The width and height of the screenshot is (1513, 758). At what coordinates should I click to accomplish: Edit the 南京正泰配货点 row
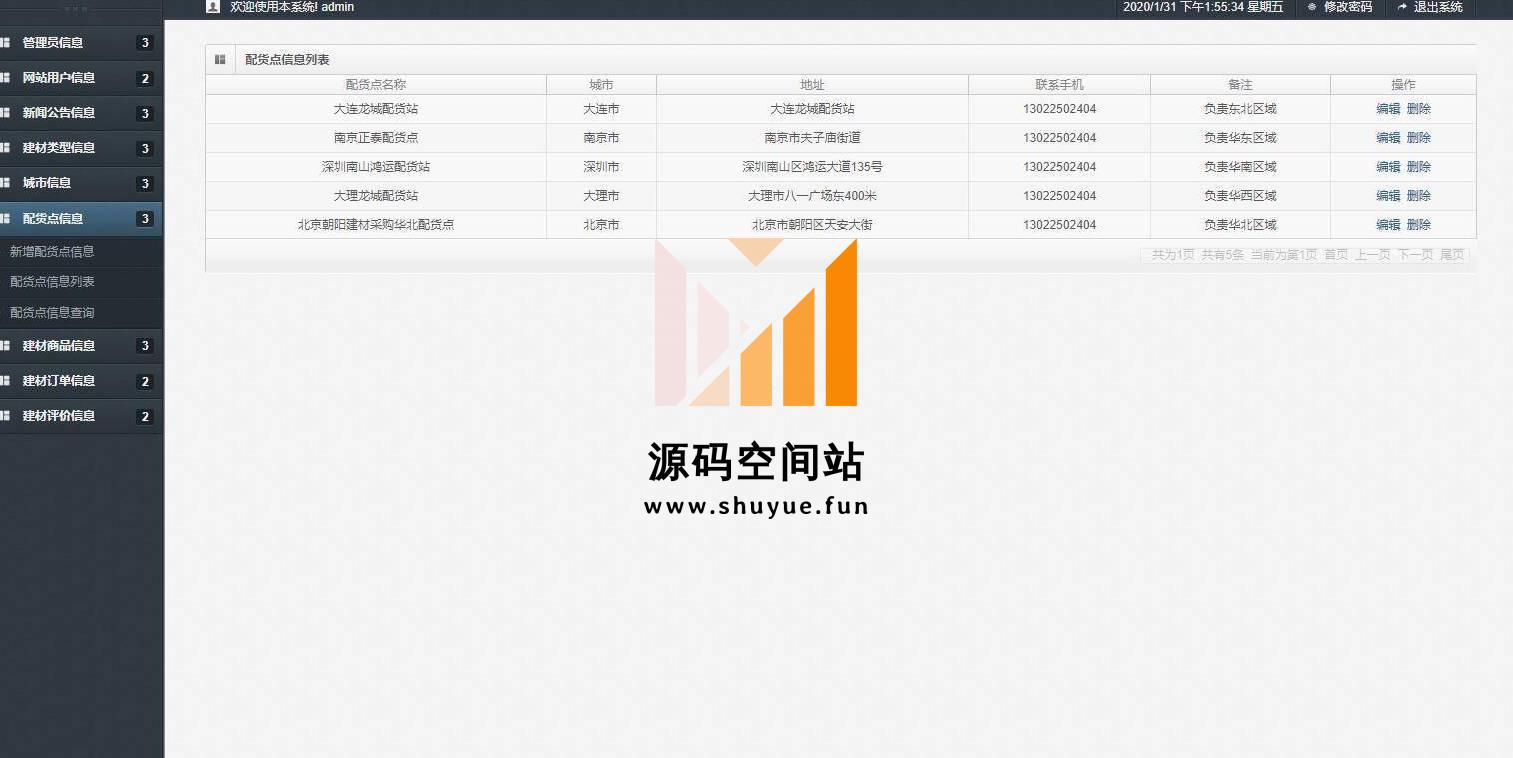click(1388, 138)
